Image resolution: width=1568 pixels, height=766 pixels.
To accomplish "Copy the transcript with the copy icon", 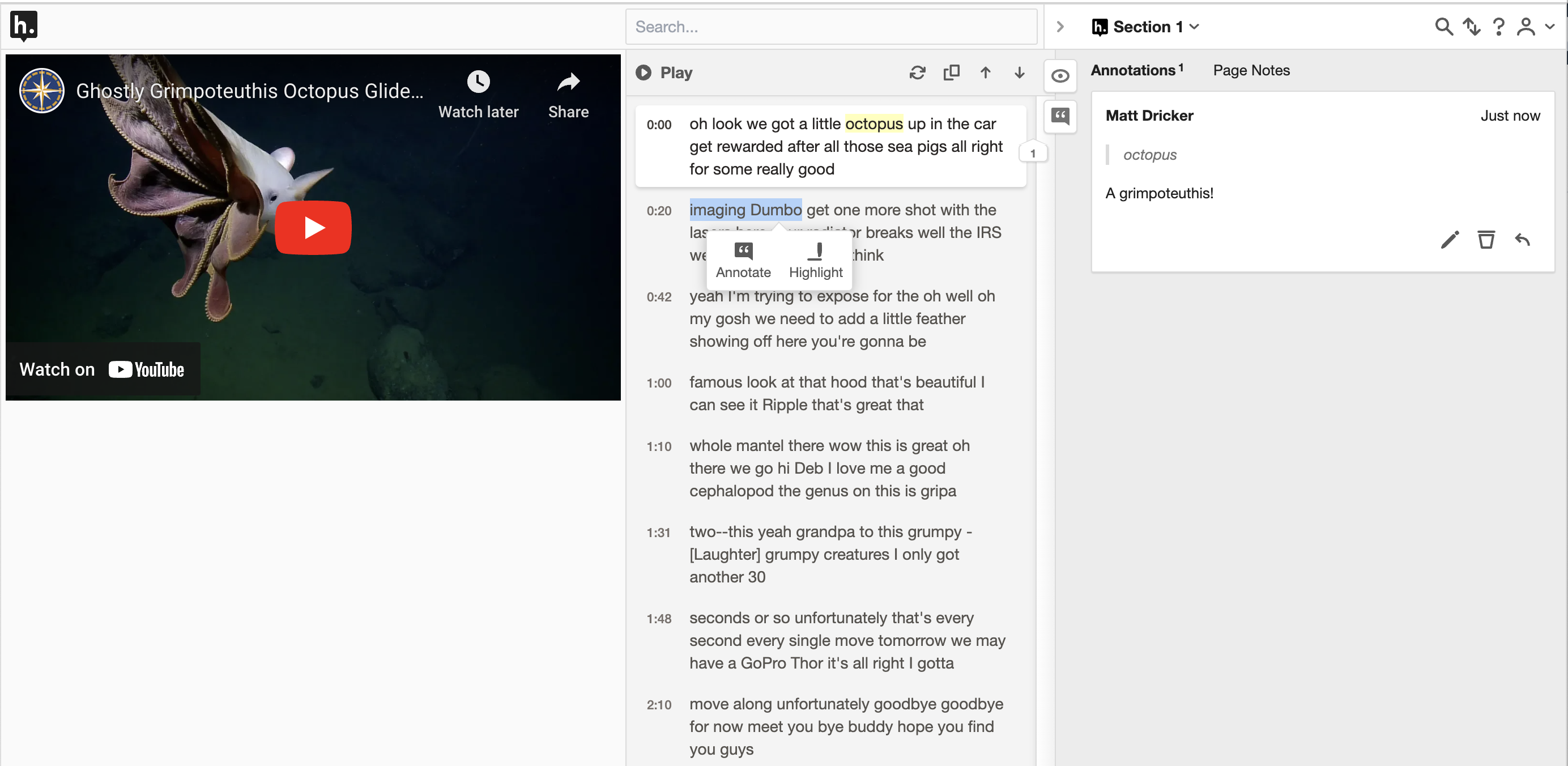I will pyautogui.click(x=951, y=73).
